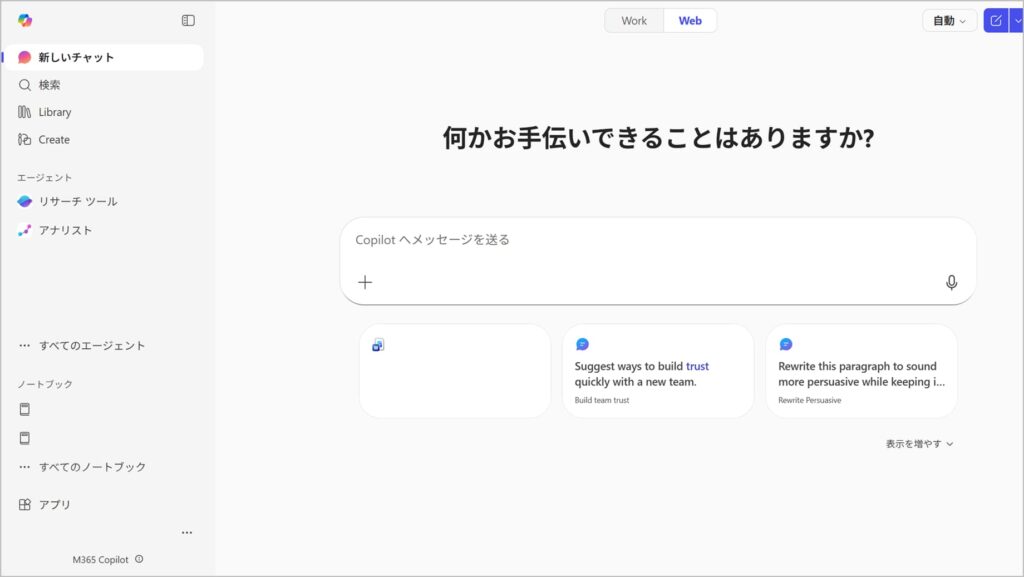The image size is (1024, 577).
Task: Select the Build team trust prompt card
Action: 658,371
